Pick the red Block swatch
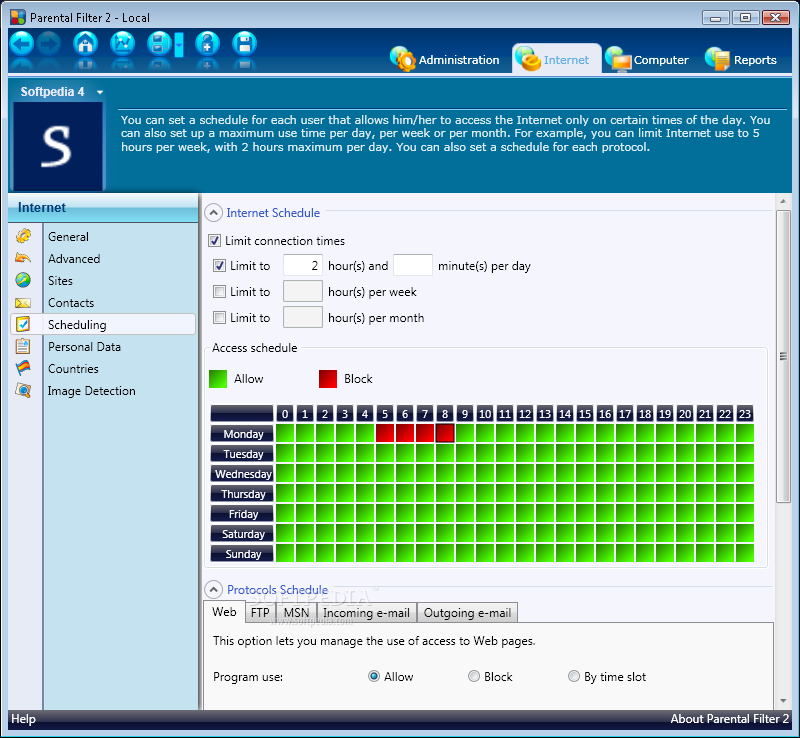 coord(328,379)
